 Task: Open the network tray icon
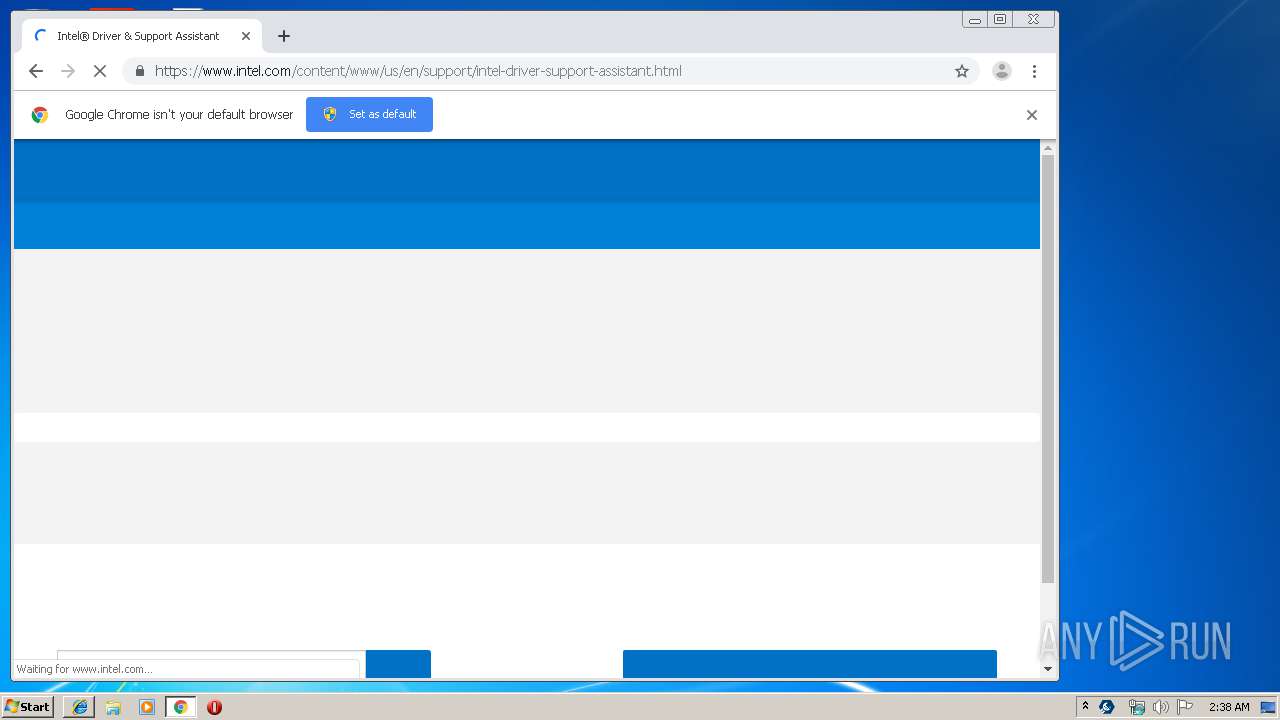(x=1136, y=707)
